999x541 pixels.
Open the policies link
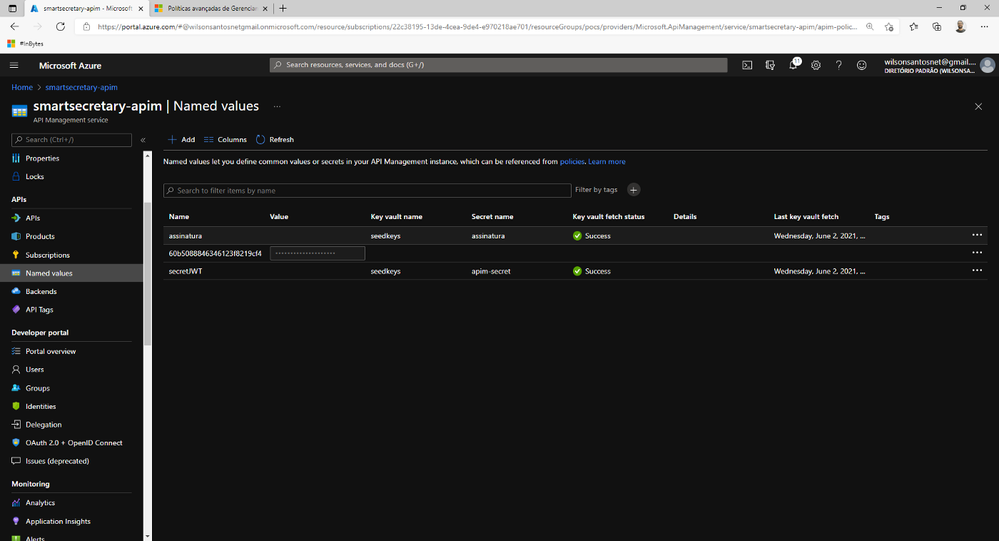coord(572,162)
